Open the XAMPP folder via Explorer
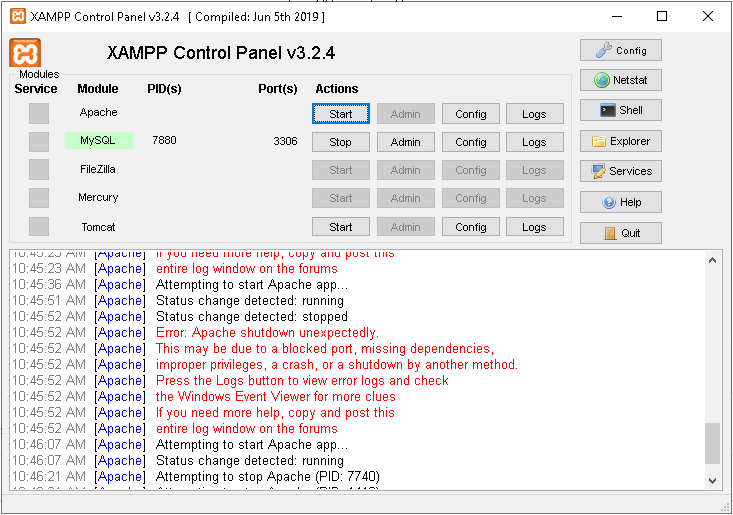This screenshot has height=515, width=733. pos(621,141)
